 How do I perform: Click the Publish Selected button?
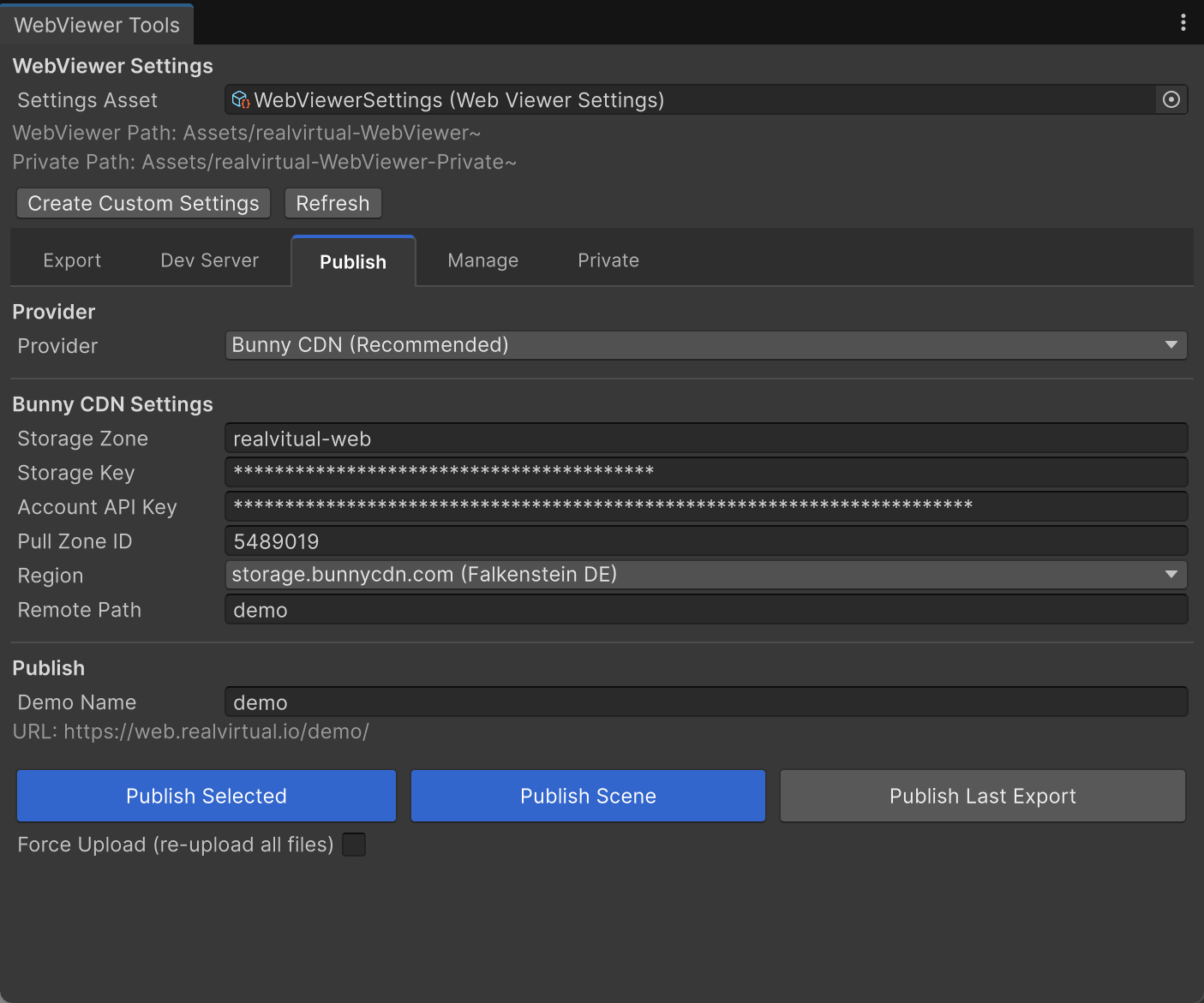(207, 796)
